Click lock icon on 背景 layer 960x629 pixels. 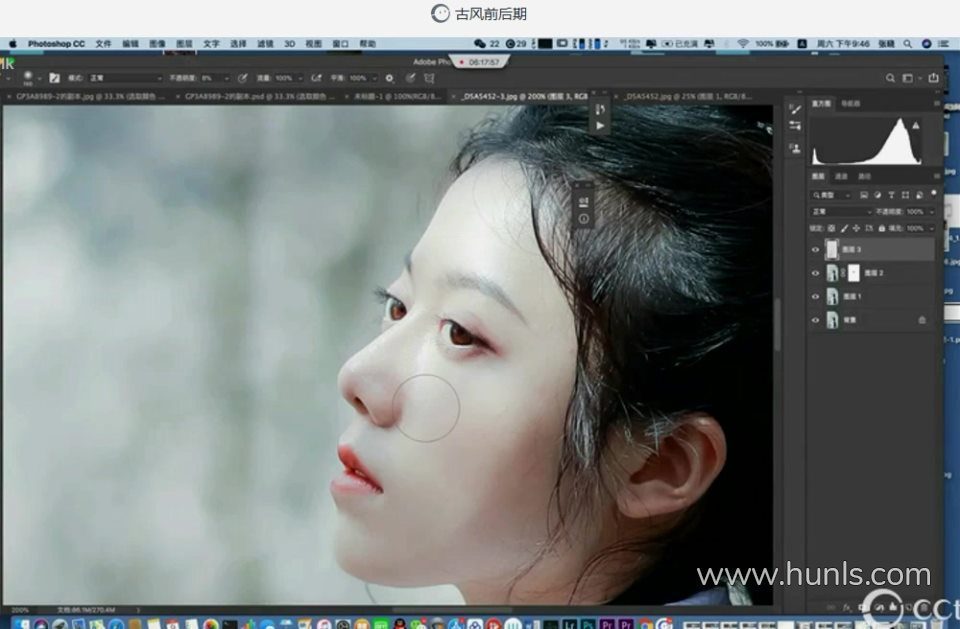click(922, 320)
